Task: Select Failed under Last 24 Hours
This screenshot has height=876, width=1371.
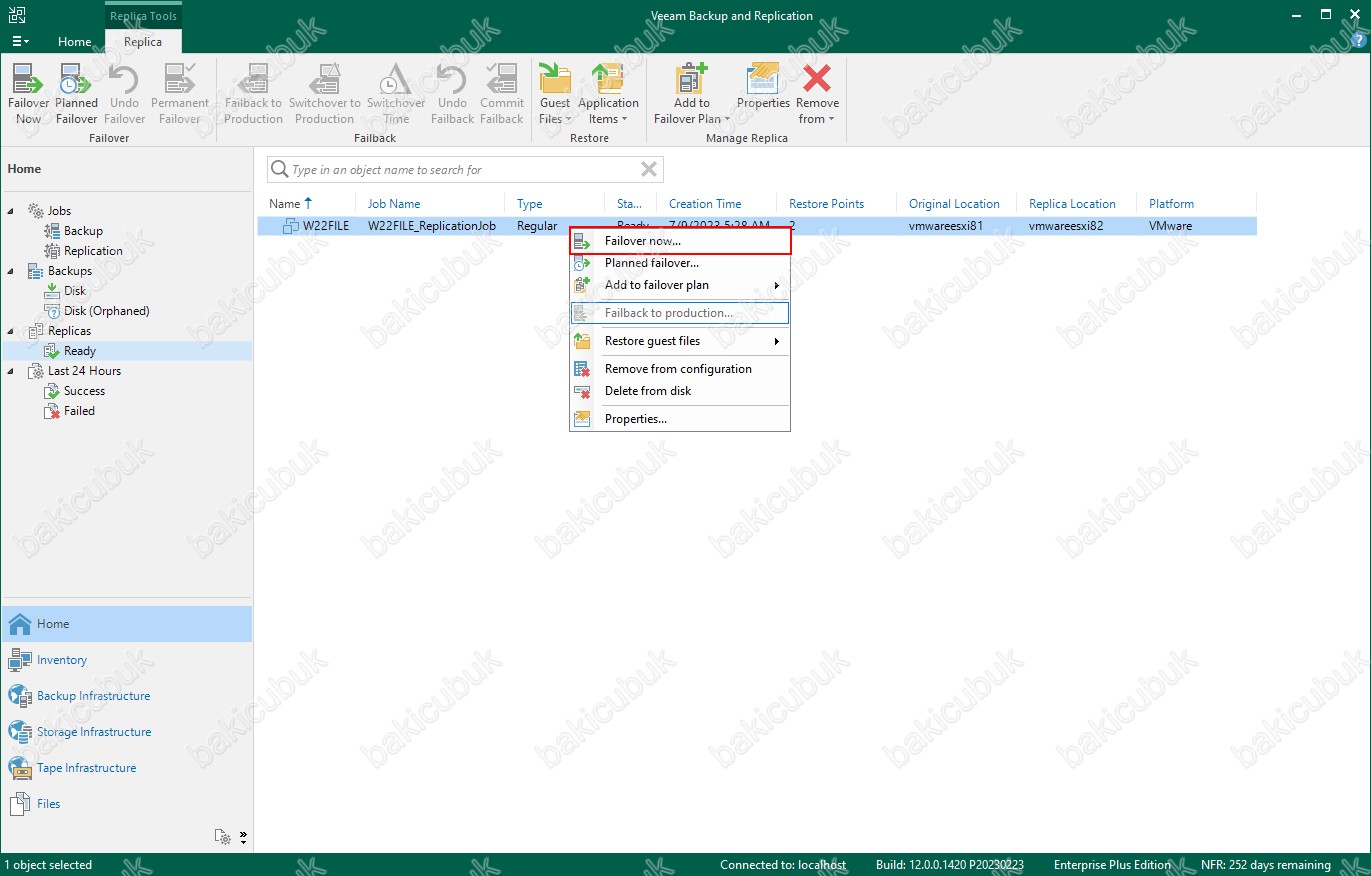Action: (x=79, y=411)
